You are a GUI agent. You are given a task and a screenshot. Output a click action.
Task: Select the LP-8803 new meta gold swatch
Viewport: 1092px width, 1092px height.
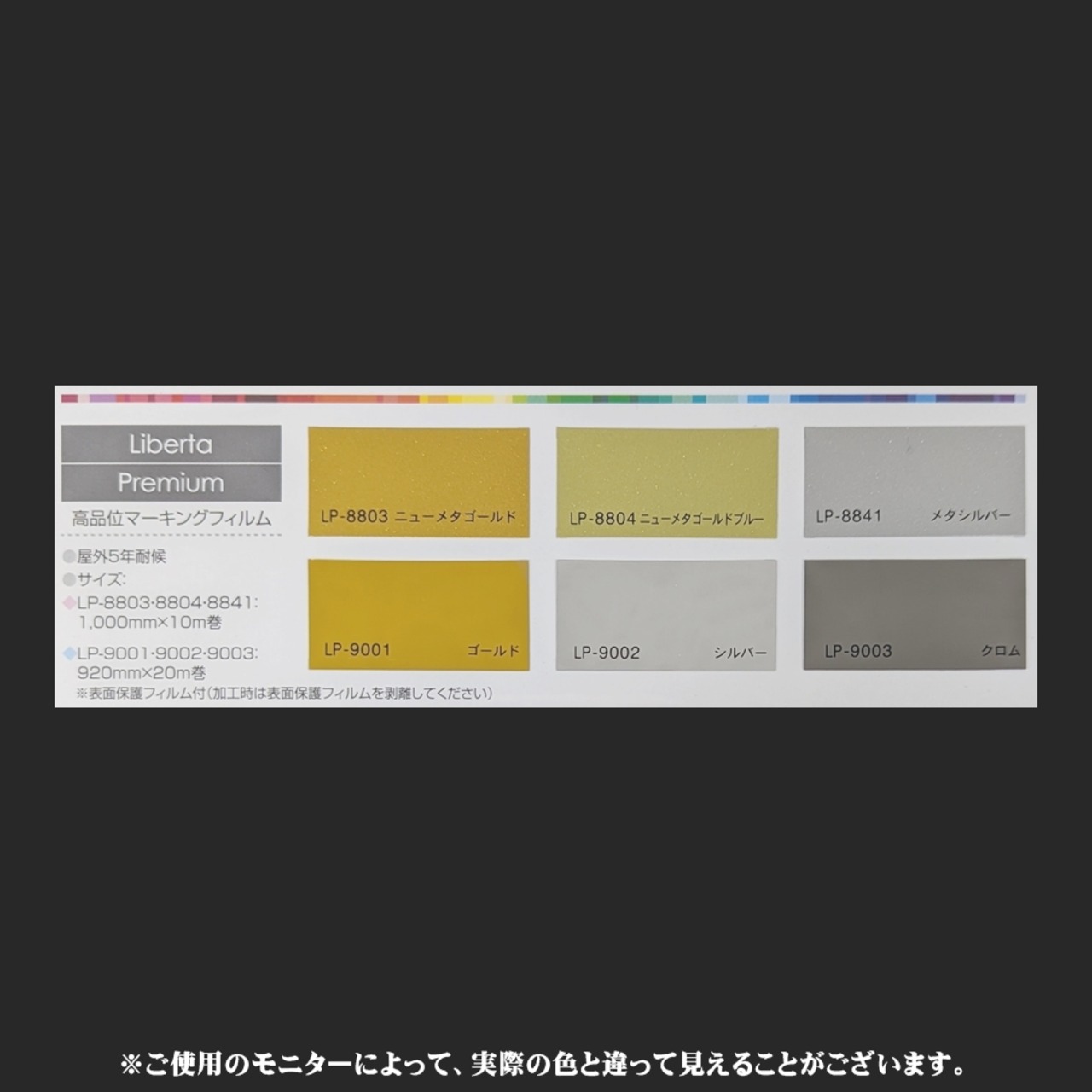point(418,481)
